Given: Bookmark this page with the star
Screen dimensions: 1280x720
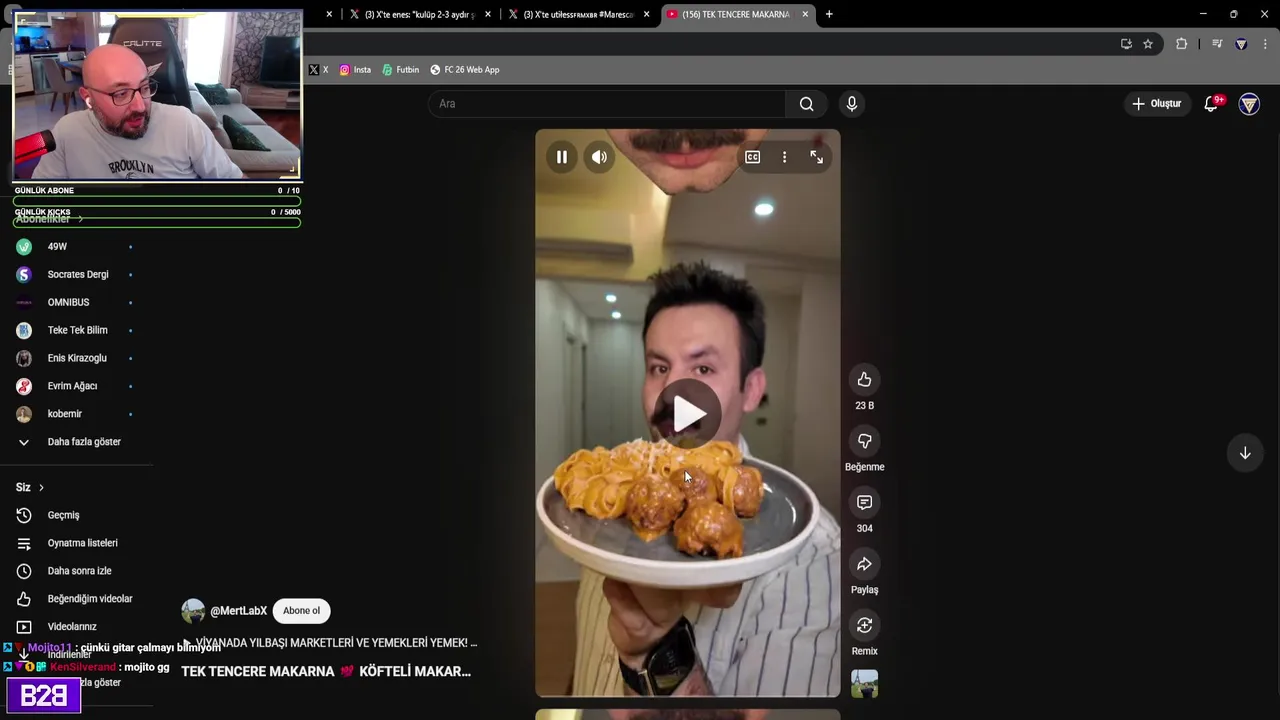Looking at the screenshot, I should (1148, 44).
